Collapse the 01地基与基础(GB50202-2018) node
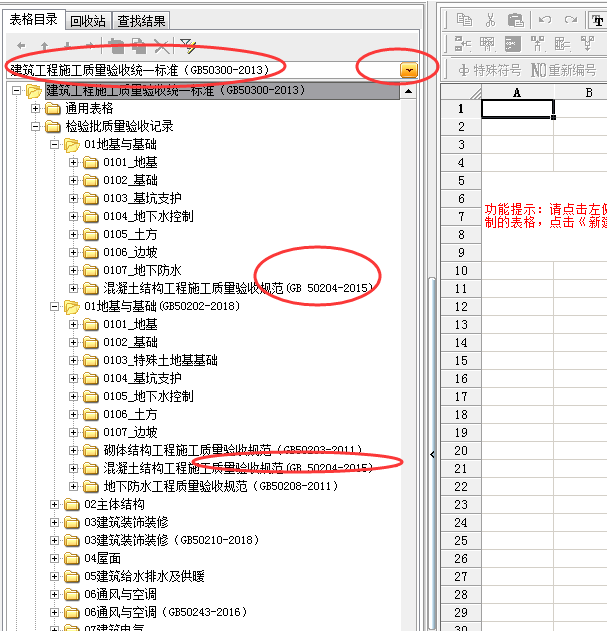607x631 pixels. coord(55,306)
